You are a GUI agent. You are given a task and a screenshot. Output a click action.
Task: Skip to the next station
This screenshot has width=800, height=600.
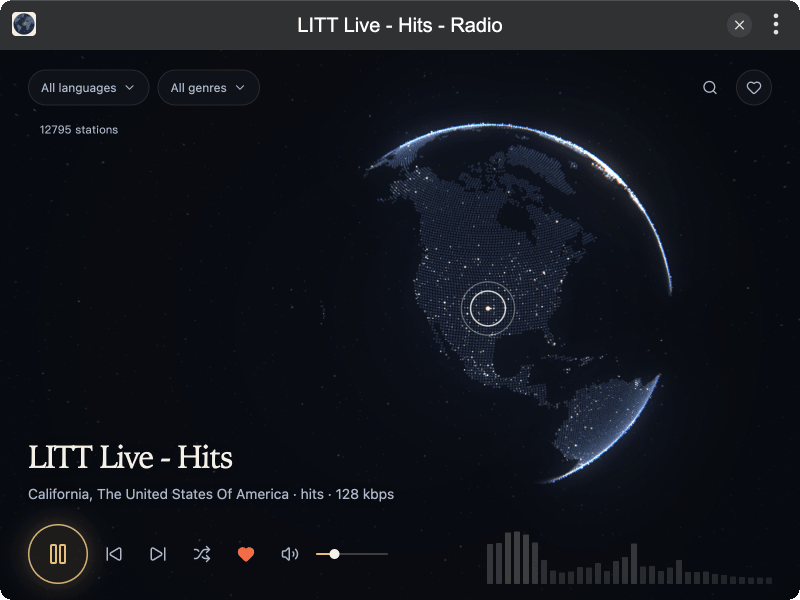[158, 554]
